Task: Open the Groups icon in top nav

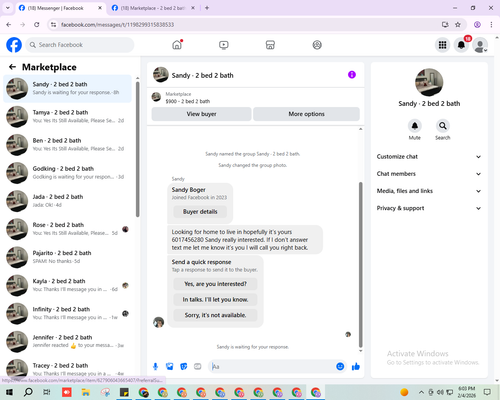Action: click(x=317, y=45)
